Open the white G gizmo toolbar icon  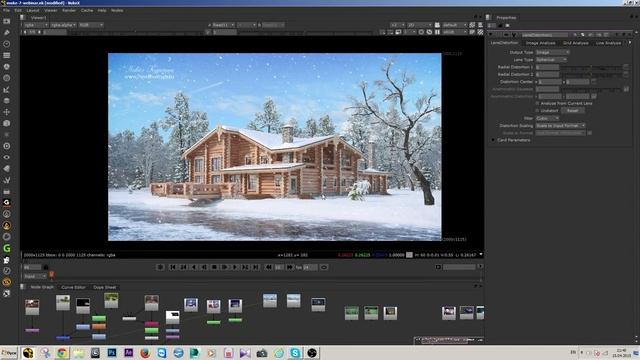pyautogui.click(x=7, y=202)
